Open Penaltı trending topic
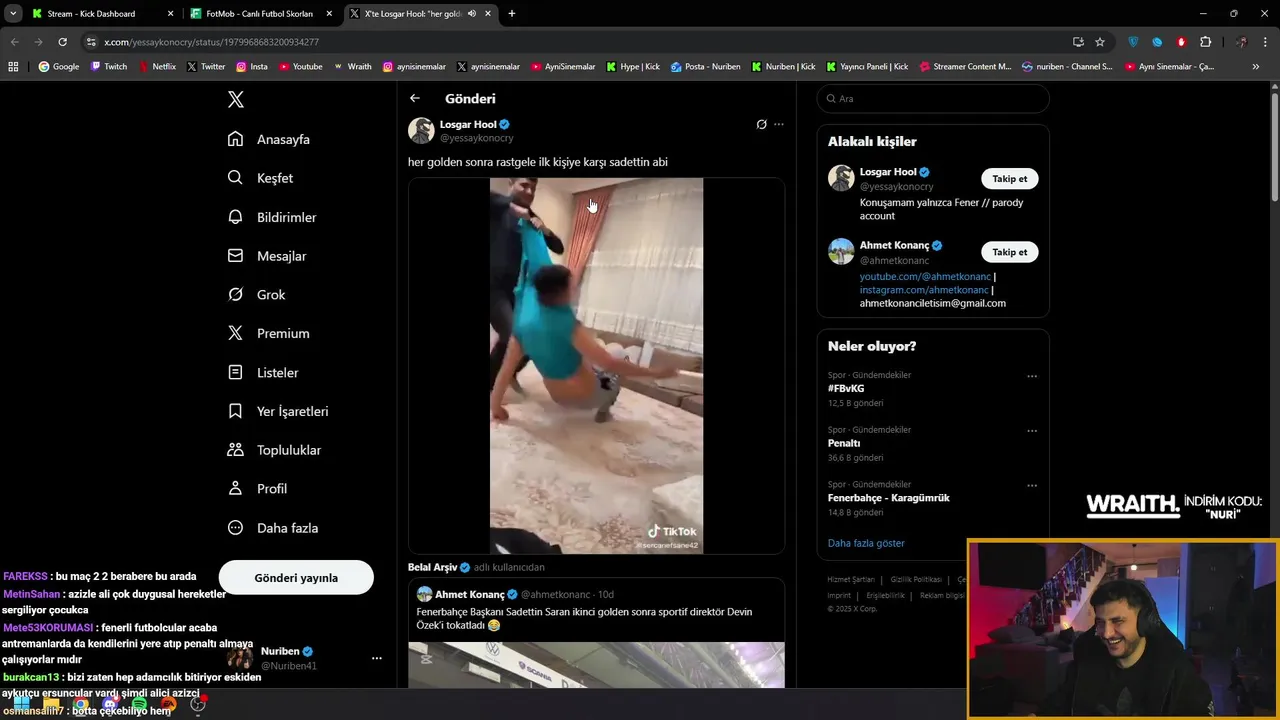This screenshot has height=720, width=1280. (x=844, y=443)
